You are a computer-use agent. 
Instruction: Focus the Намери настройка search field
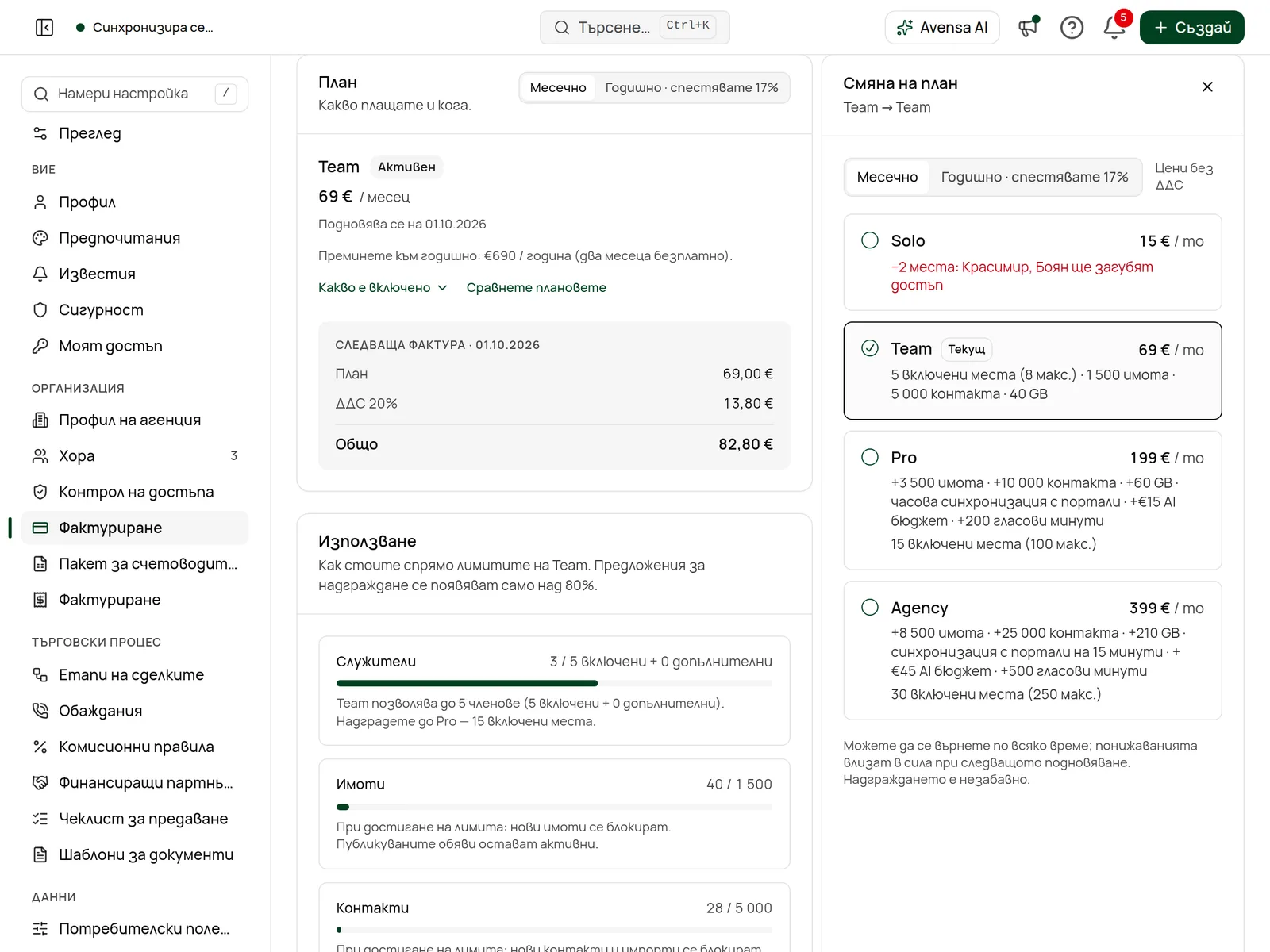click(x=135, y=94)
